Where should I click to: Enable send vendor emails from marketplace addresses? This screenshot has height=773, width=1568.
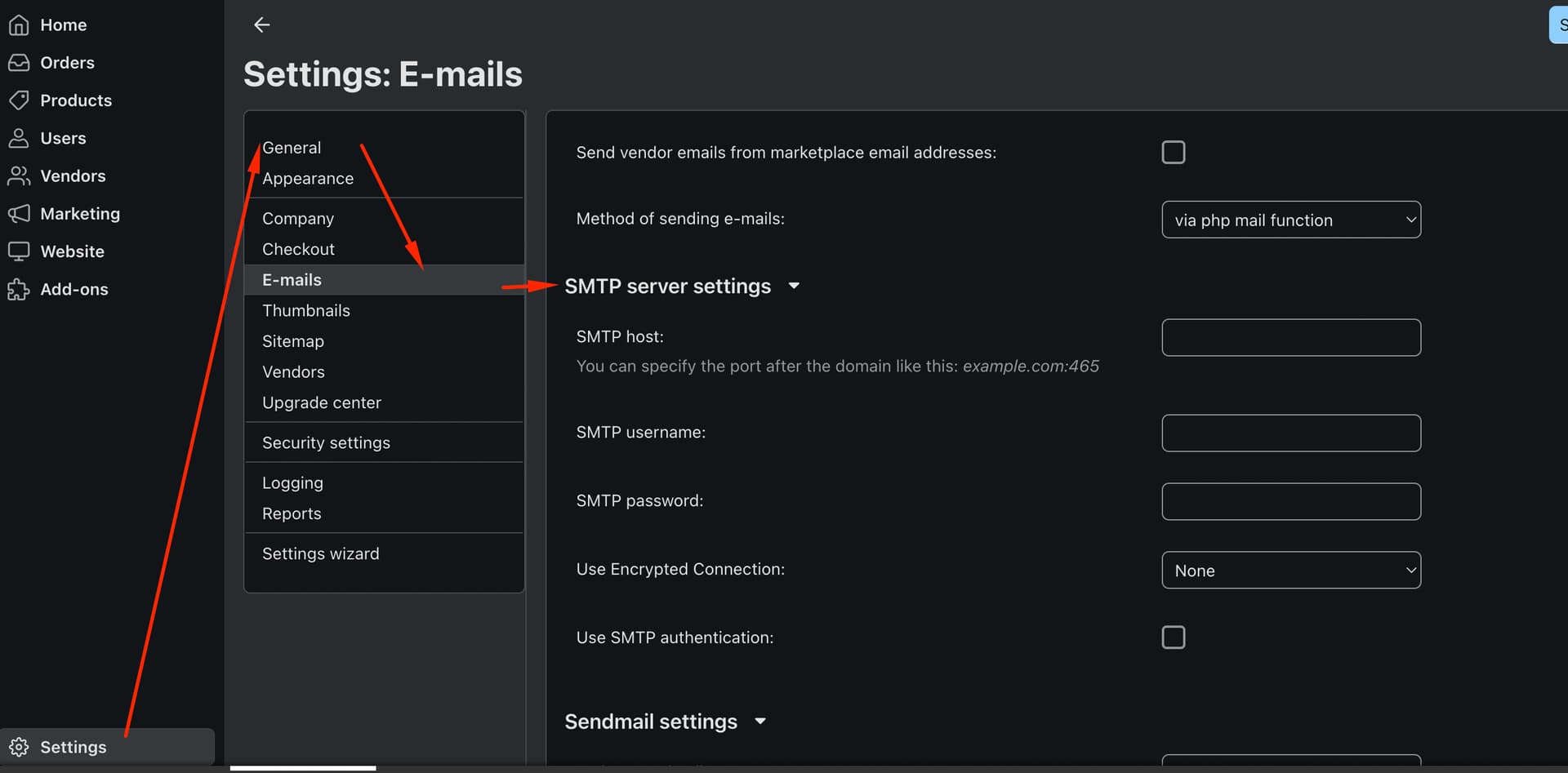(x=1173, y=153)
